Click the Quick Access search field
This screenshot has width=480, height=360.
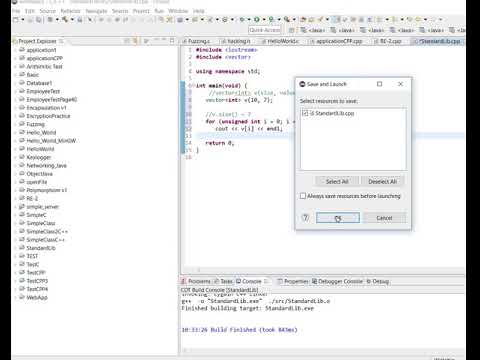pyautogui.click(x=265, y=30)
